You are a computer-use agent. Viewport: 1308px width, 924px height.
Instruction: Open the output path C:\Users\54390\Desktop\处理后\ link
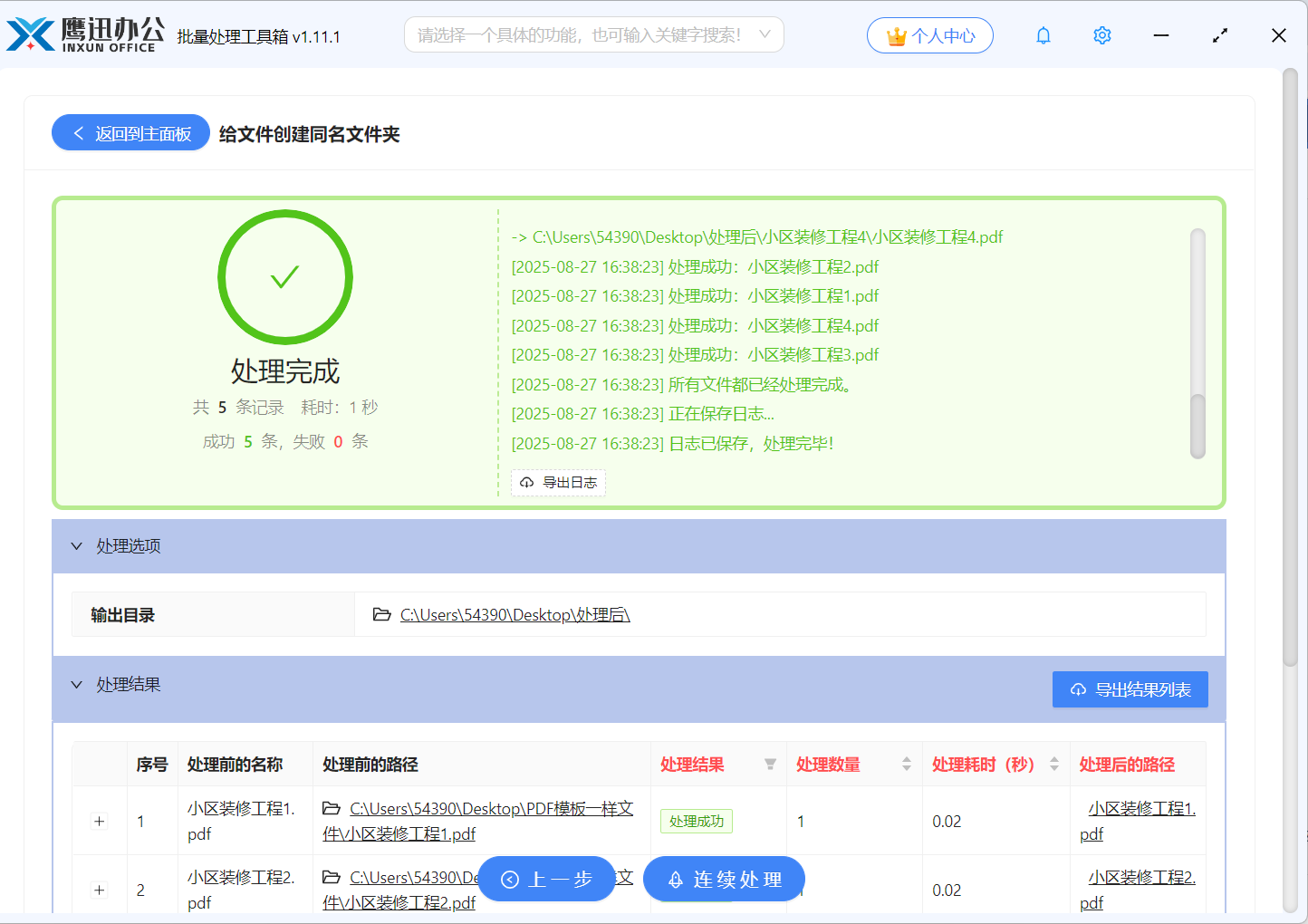click(515, 615)
